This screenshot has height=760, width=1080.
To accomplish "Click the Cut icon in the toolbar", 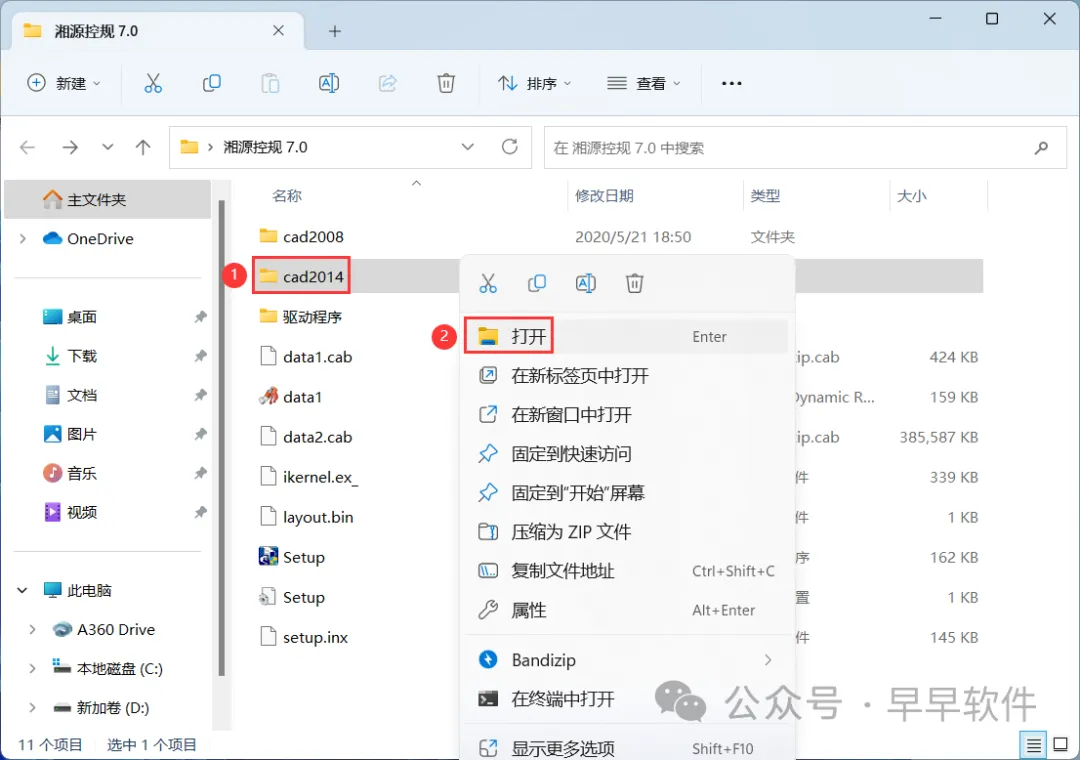I will (x=153, y=83).
